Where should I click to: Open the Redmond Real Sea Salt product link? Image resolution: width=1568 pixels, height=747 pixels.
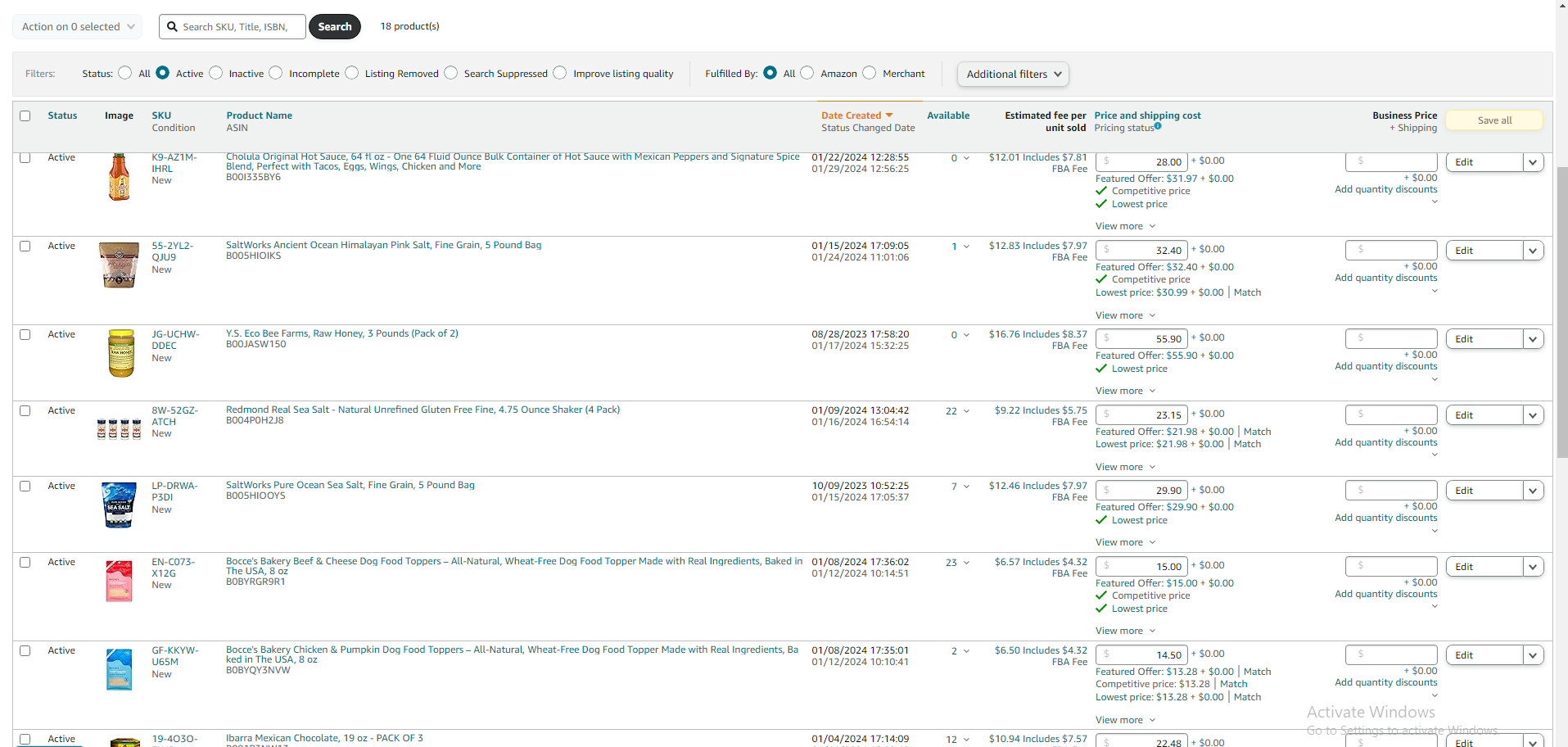423,410
